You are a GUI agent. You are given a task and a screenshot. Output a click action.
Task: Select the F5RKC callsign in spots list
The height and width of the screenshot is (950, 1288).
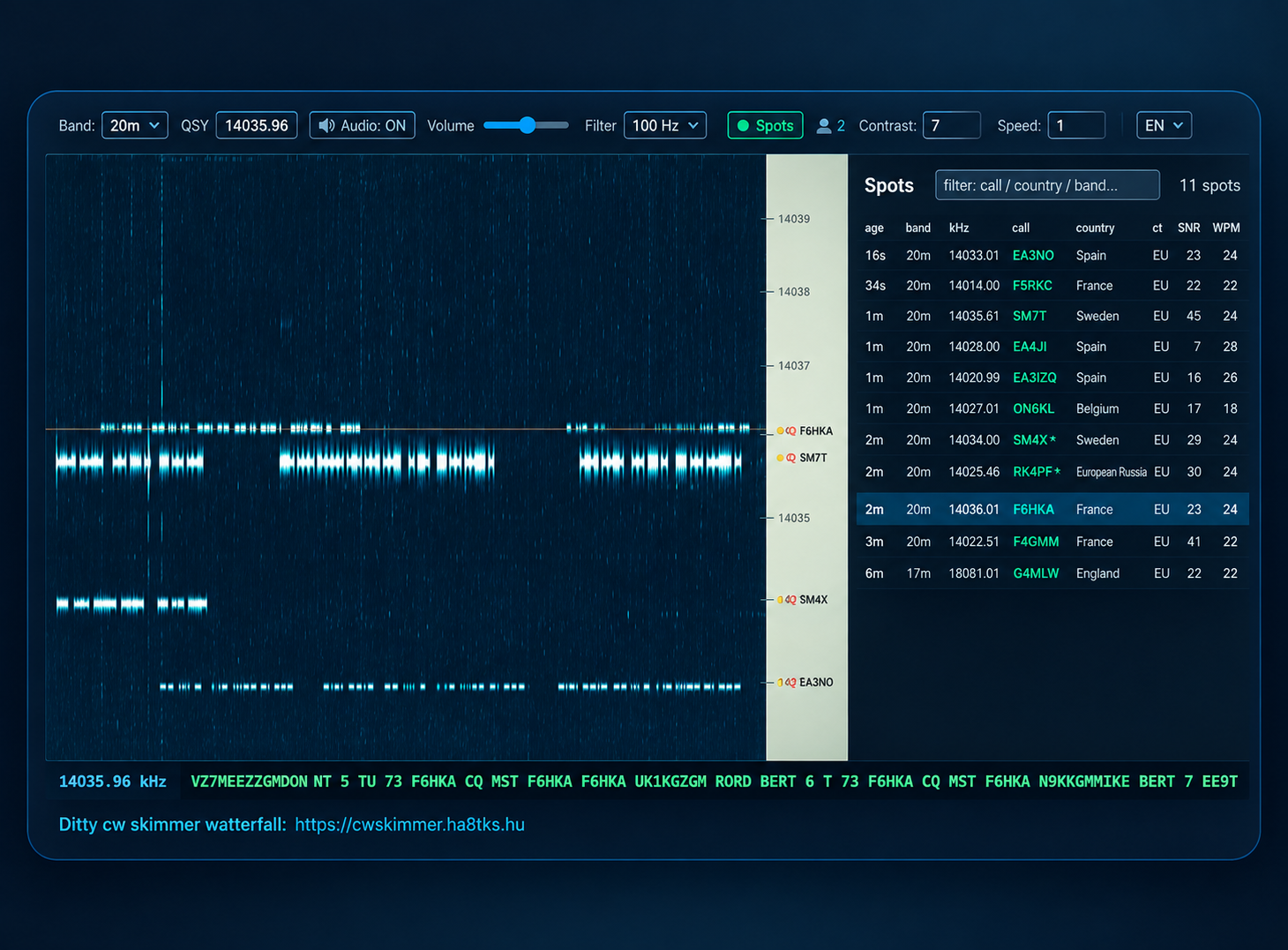[1032, 286]
